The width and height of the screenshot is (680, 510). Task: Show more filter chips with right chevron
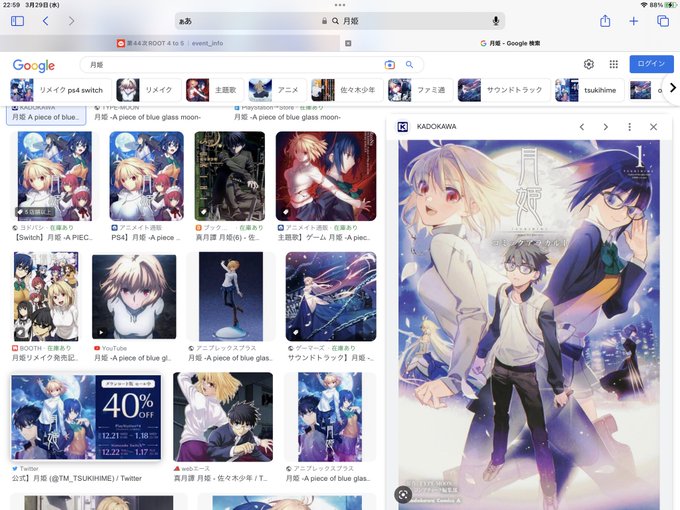click(672, 88)
